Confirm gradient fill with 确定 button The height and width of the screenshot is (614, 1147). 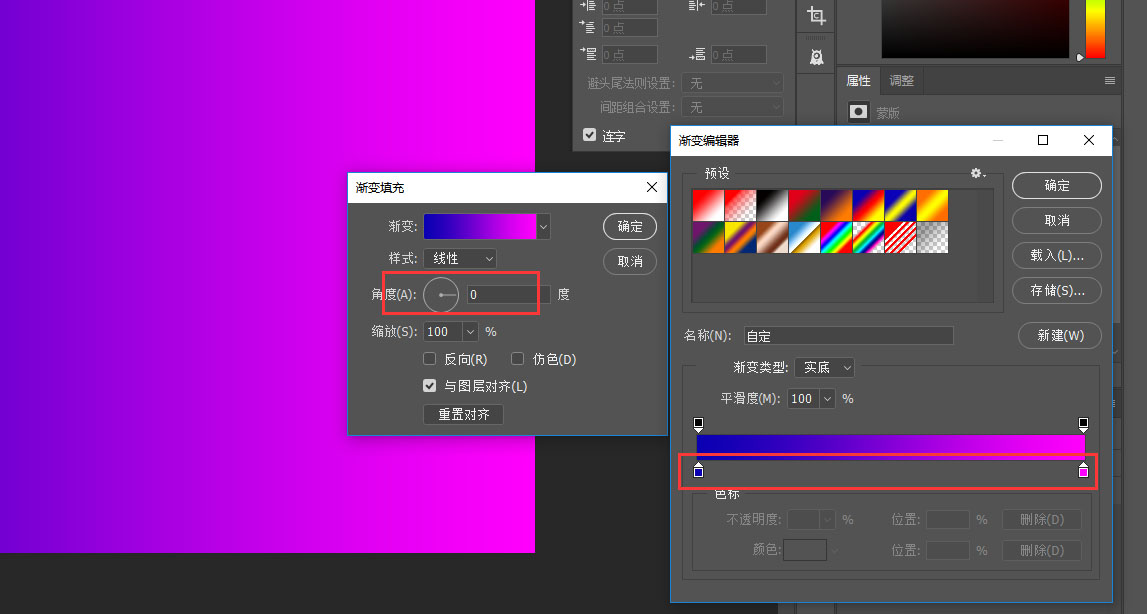click(630, 226)
